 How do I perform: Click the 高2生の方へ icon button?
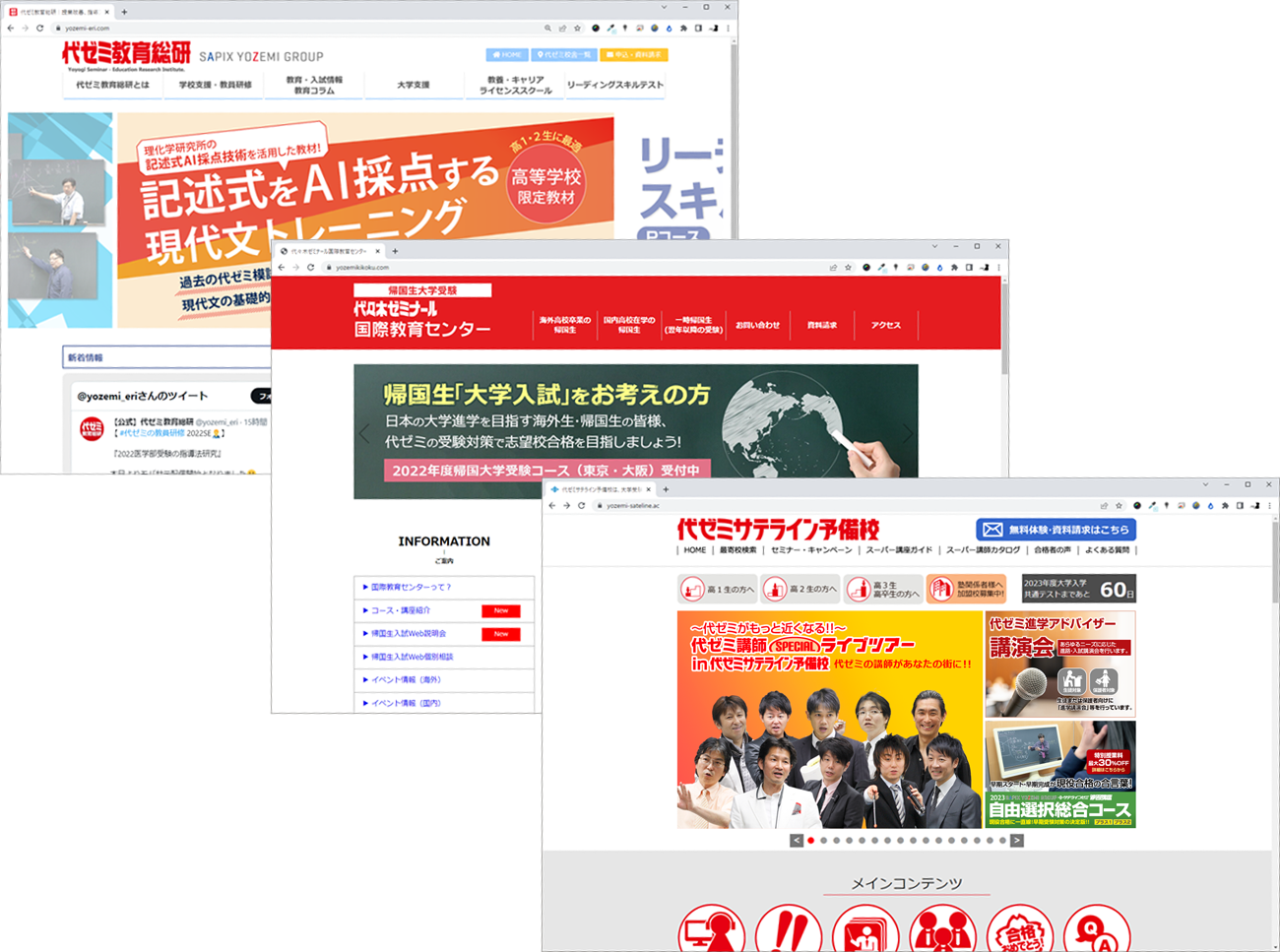(x=800, y=589)
